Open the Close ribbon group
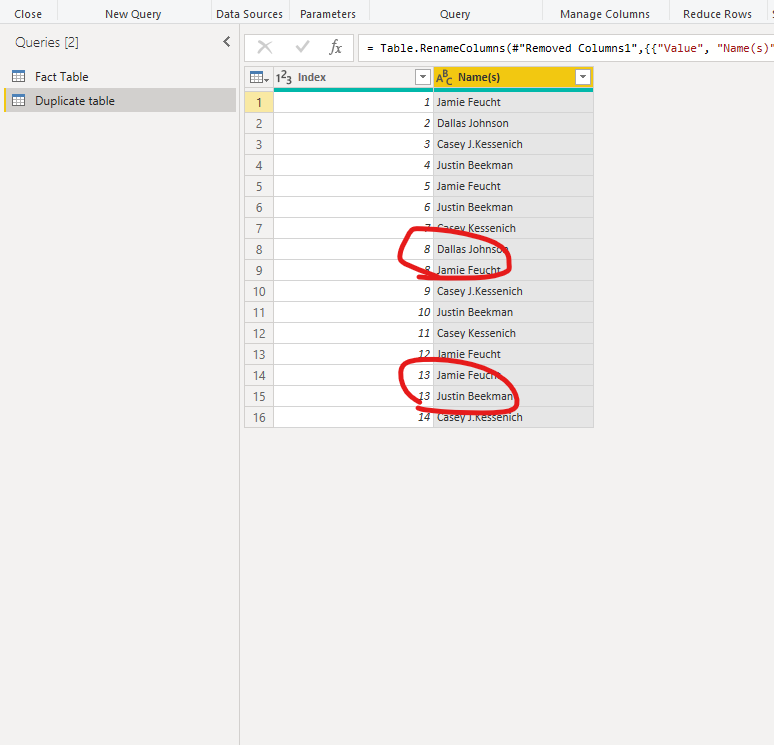The height and width of the screenshot is (745, 774). click(28, 14)
